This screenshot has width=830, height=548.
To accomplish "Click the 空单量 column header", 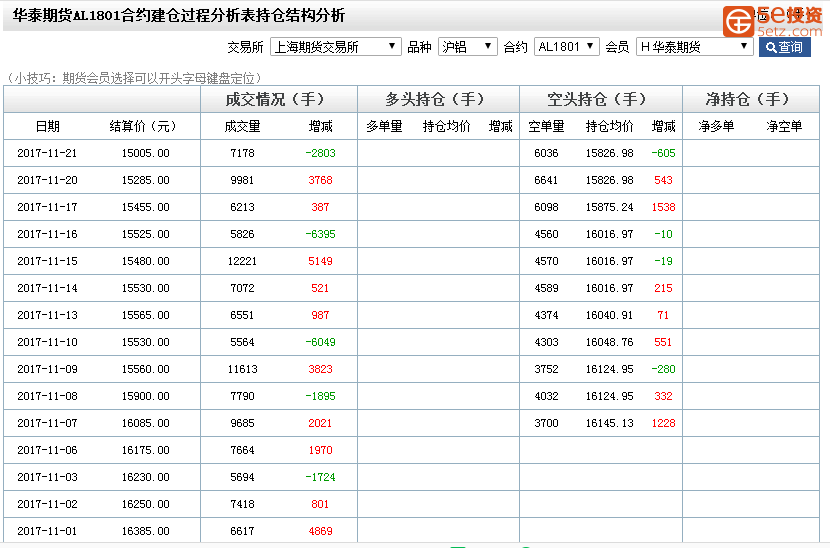I will 546,126.
